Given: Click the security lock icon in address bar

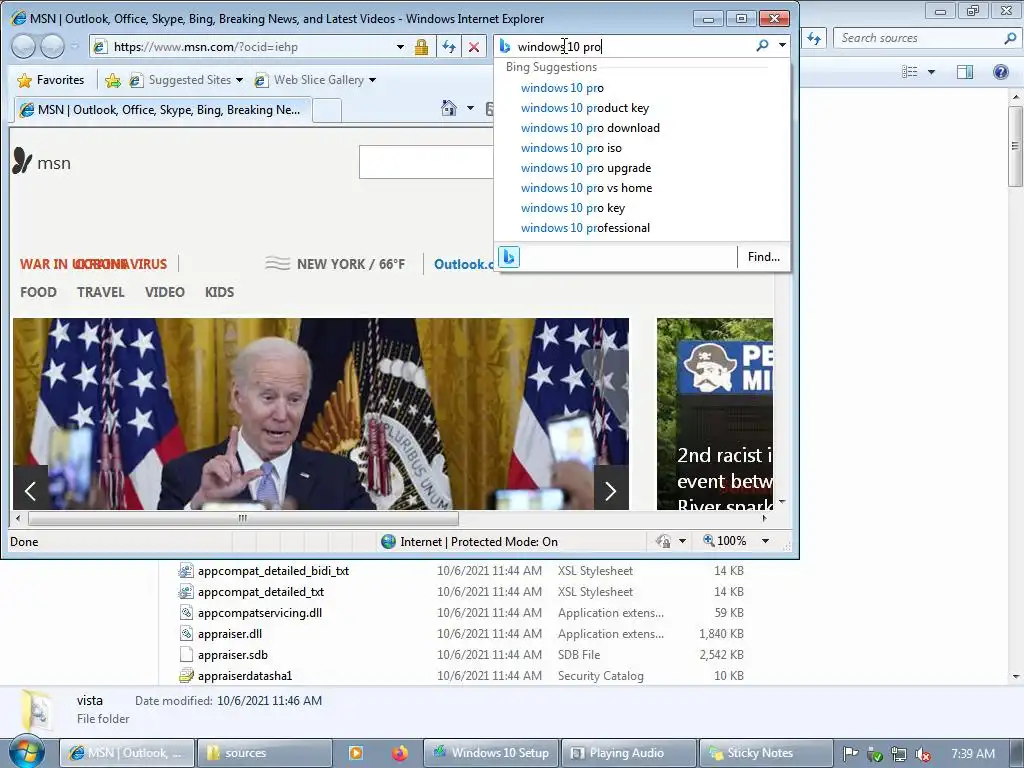Looking at the screenshot, I should pos(421,46).
